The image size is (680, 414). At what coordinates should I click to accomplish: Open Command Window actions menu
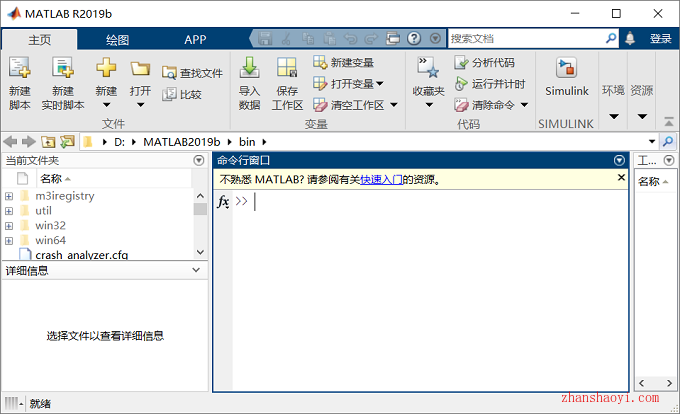coord(619,160)
